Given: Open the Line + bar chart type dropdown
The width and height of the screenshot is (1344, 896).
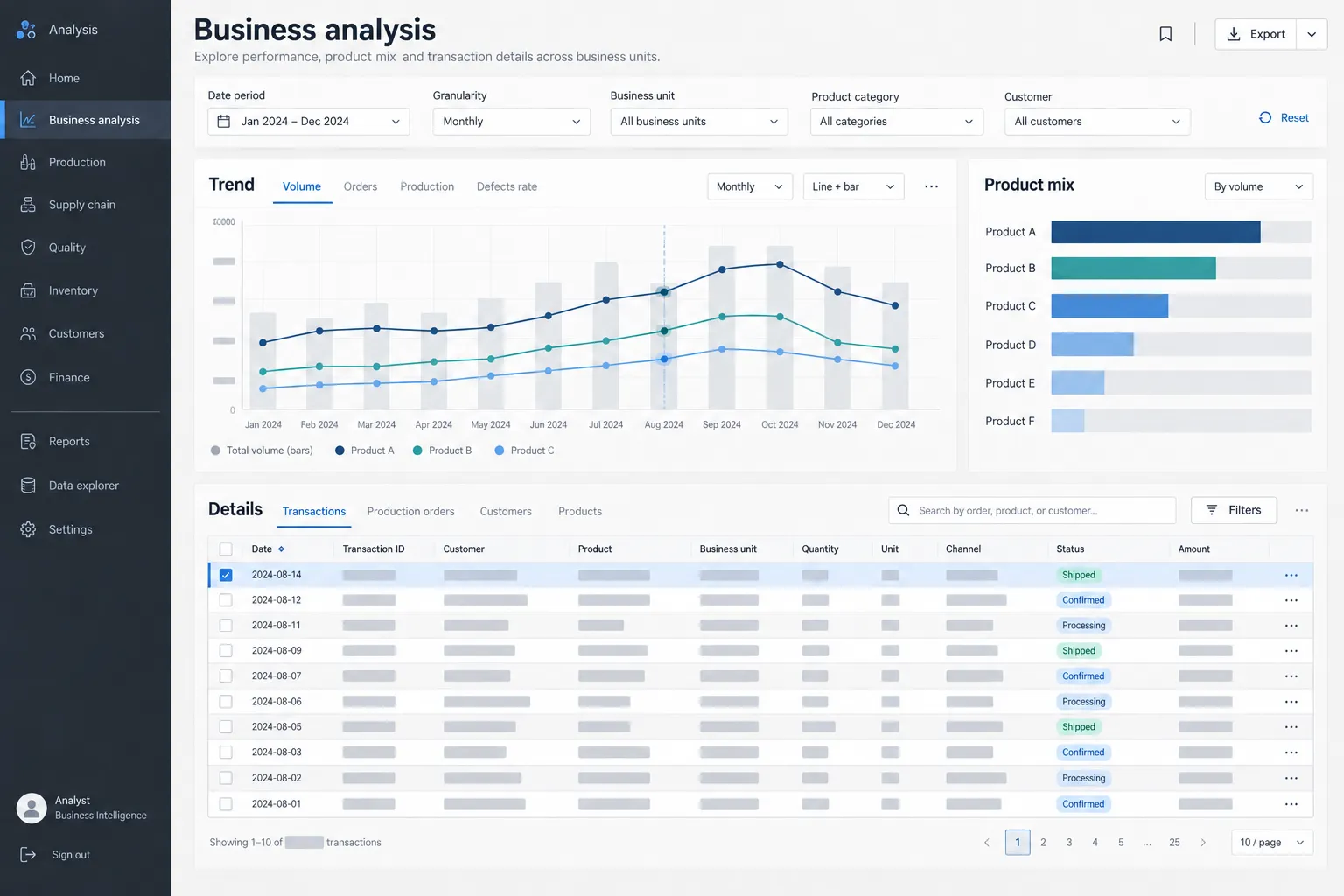Looking at the screenshot, I should [x=853, y=186].
